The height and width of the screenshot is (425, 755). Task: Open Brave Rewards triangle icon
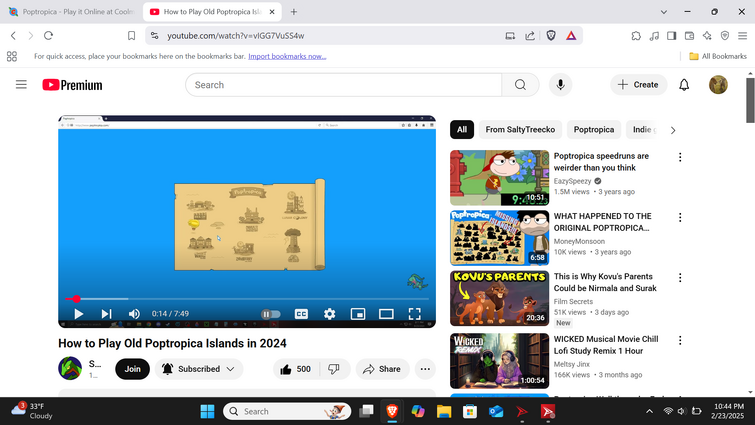571,36
